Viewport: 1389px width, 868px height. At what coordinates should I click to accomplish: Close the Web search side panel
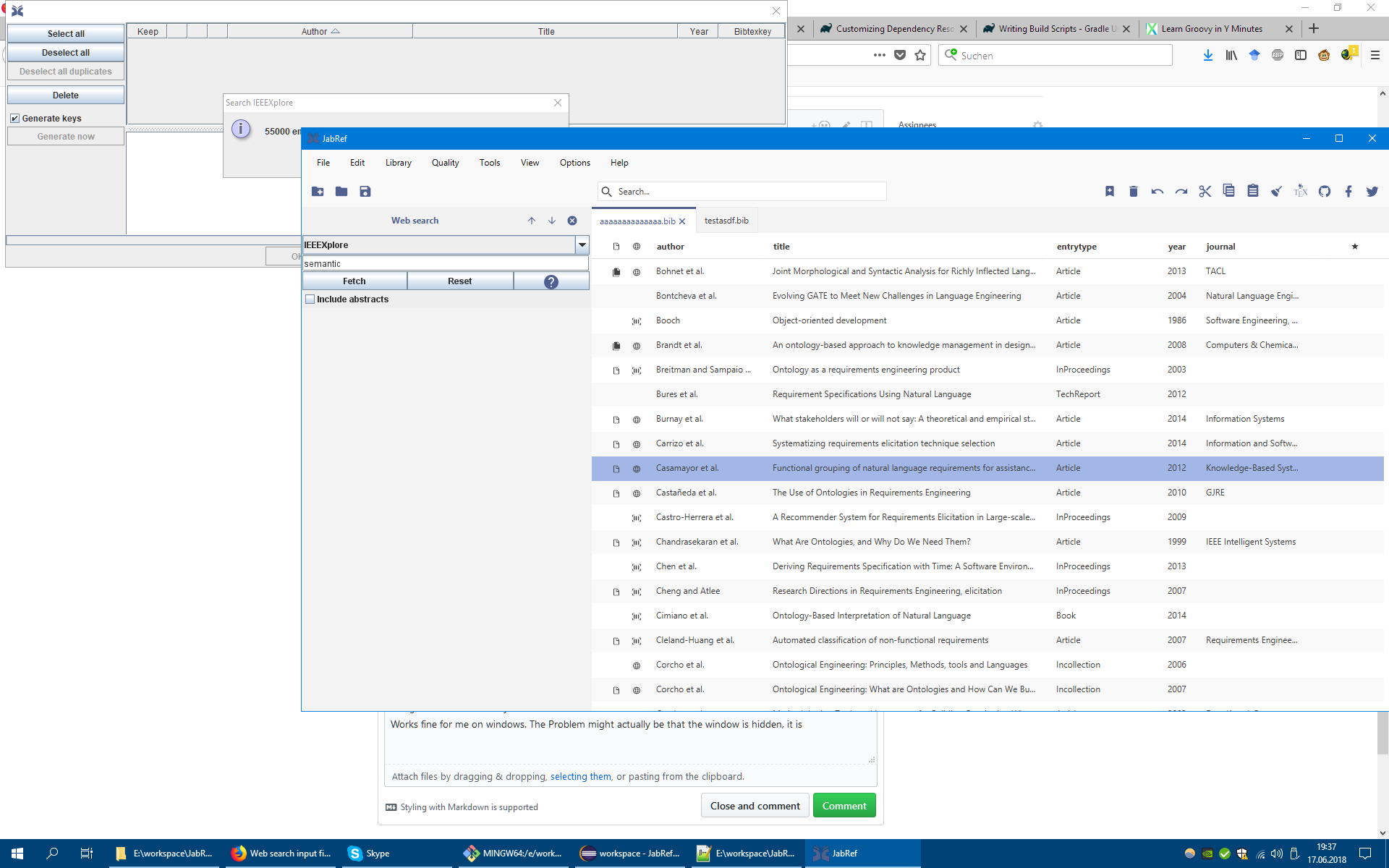point(572,221)
